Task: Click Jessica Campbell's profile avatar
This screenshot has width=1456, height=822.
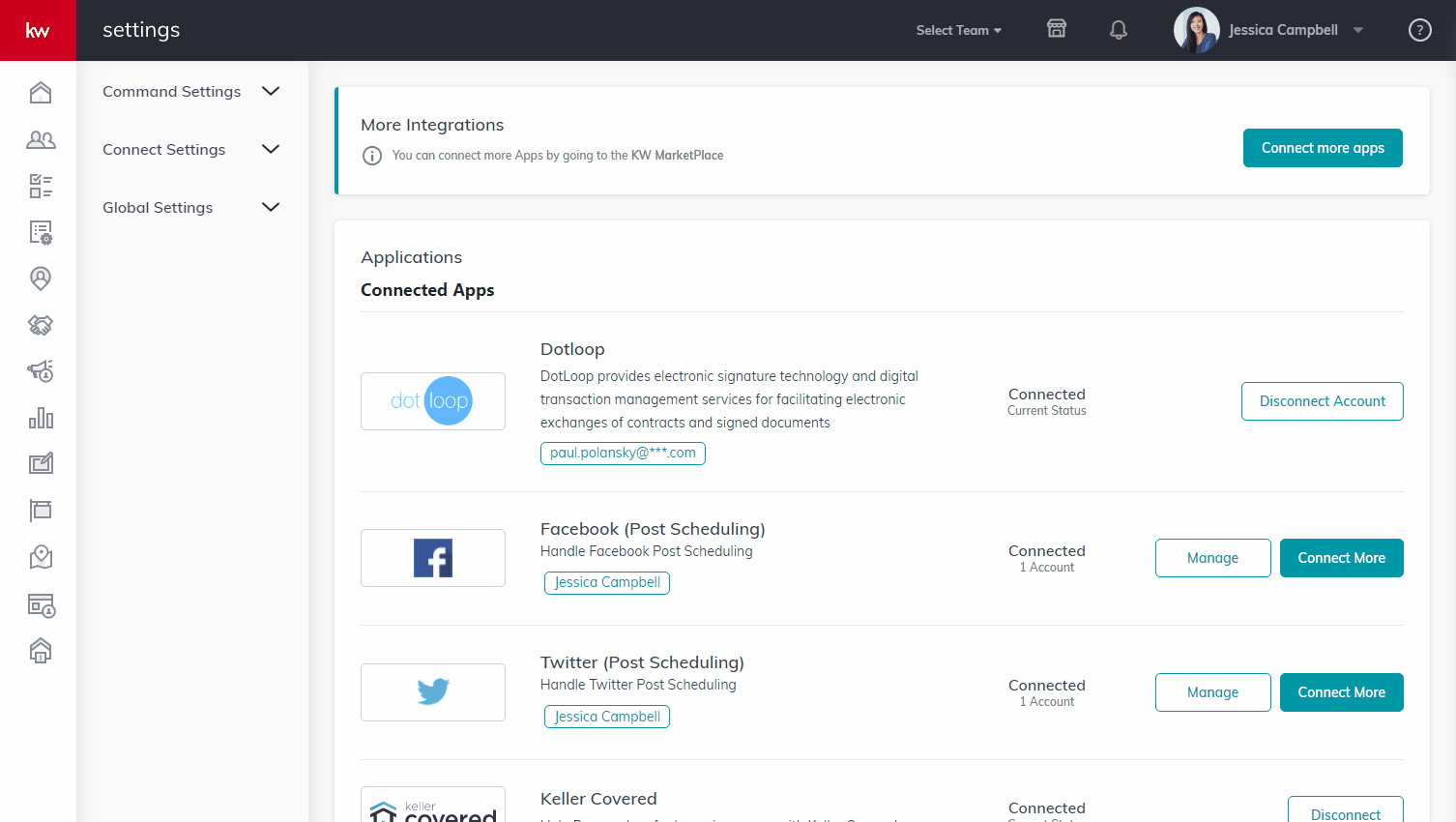Action: (1196, 30)
